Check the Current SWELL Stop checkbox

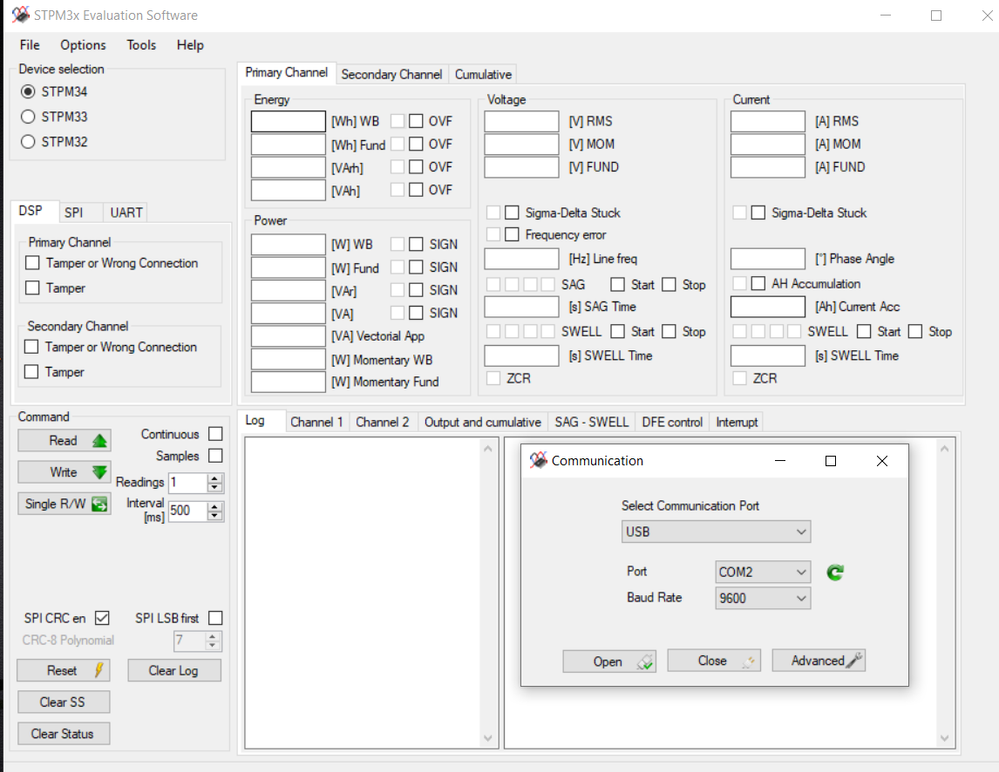click(915, 331)
